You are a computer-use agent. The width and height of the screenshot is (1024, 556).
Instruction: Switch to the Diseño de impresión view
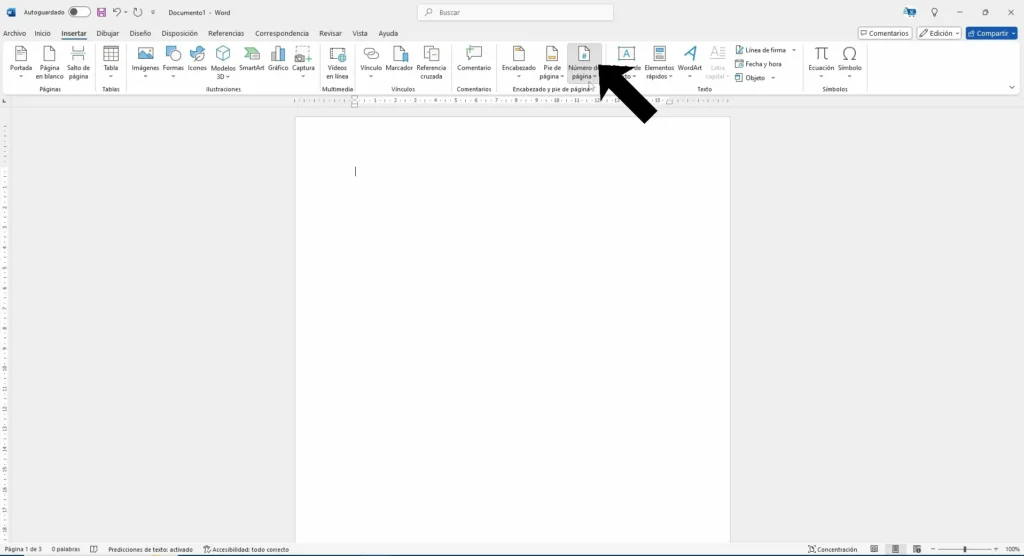coord(895,549)
